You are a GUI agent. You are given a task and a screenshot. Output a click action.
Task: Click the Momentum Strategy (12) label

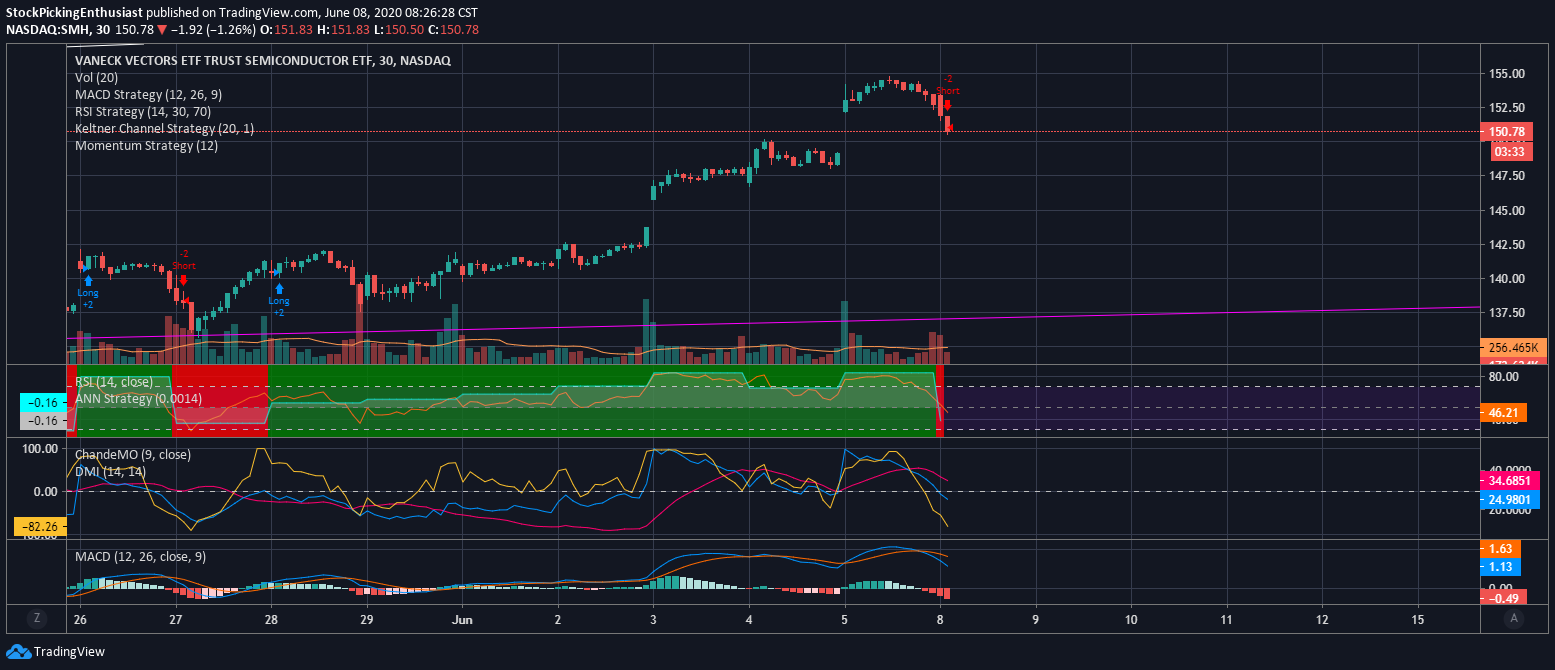(147, 146)
